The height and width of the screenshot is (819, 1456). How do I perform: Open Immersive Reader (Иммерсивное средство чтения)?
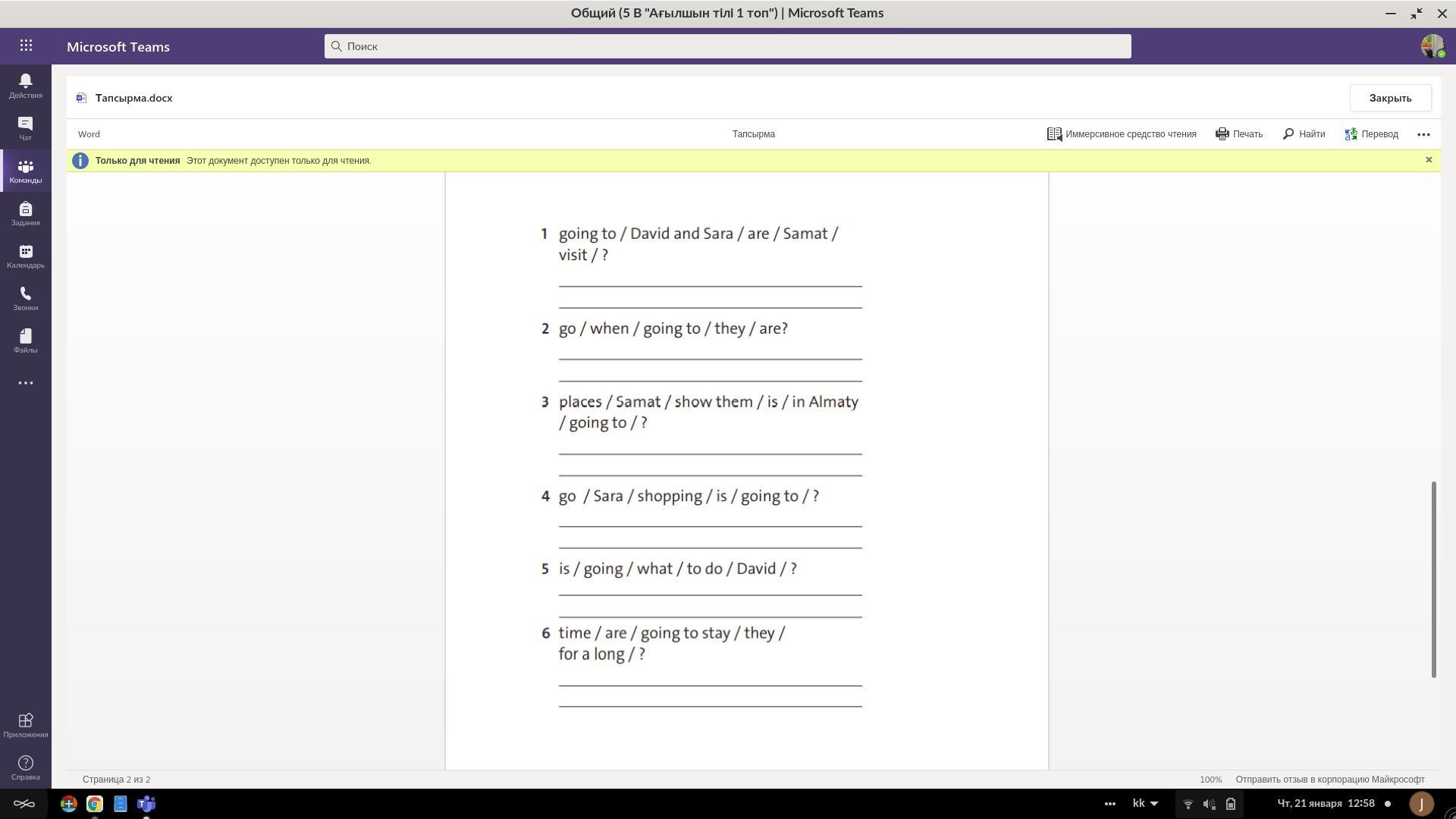[1122, 134]
